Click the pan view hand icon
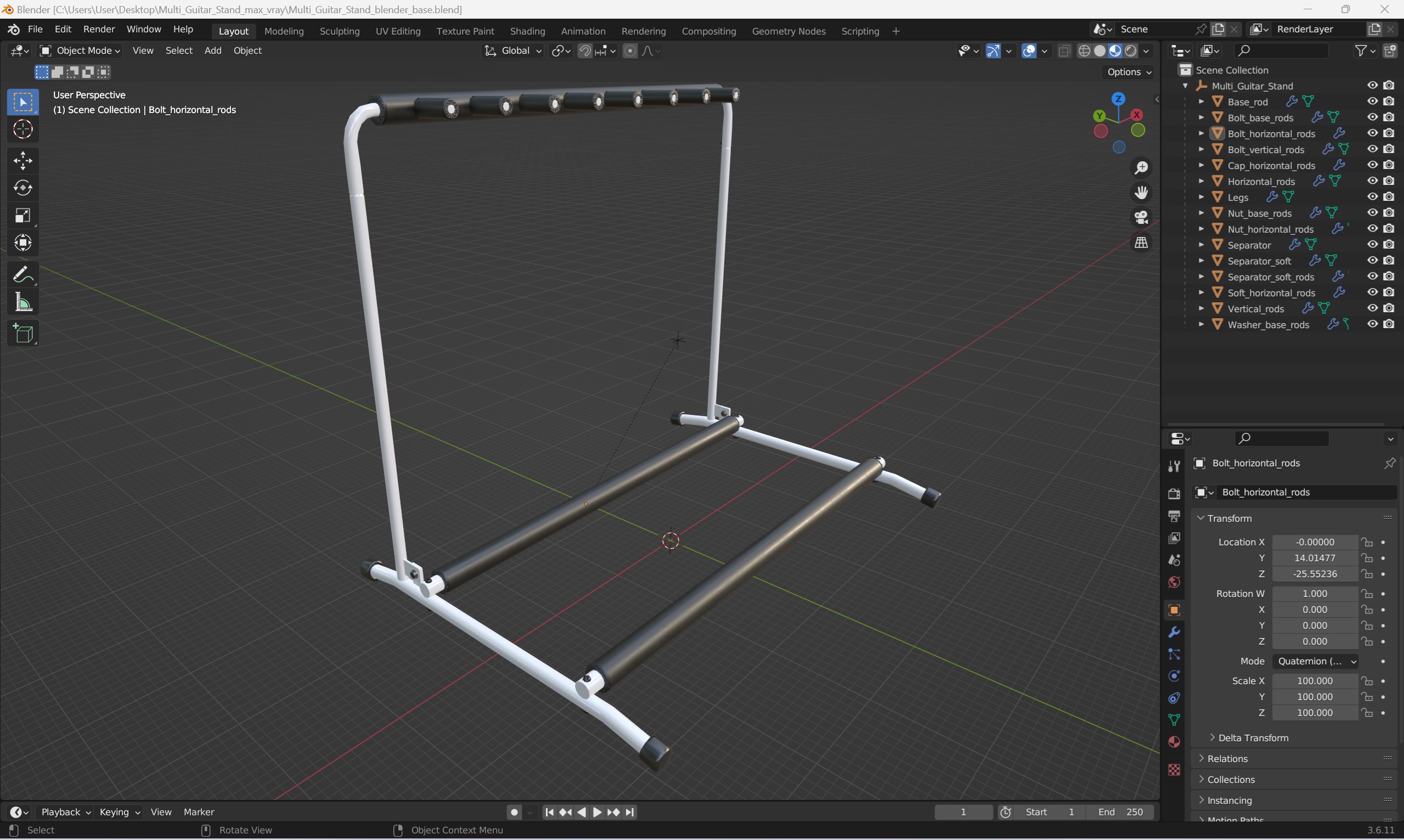1404x840 pixels. 1141,193
